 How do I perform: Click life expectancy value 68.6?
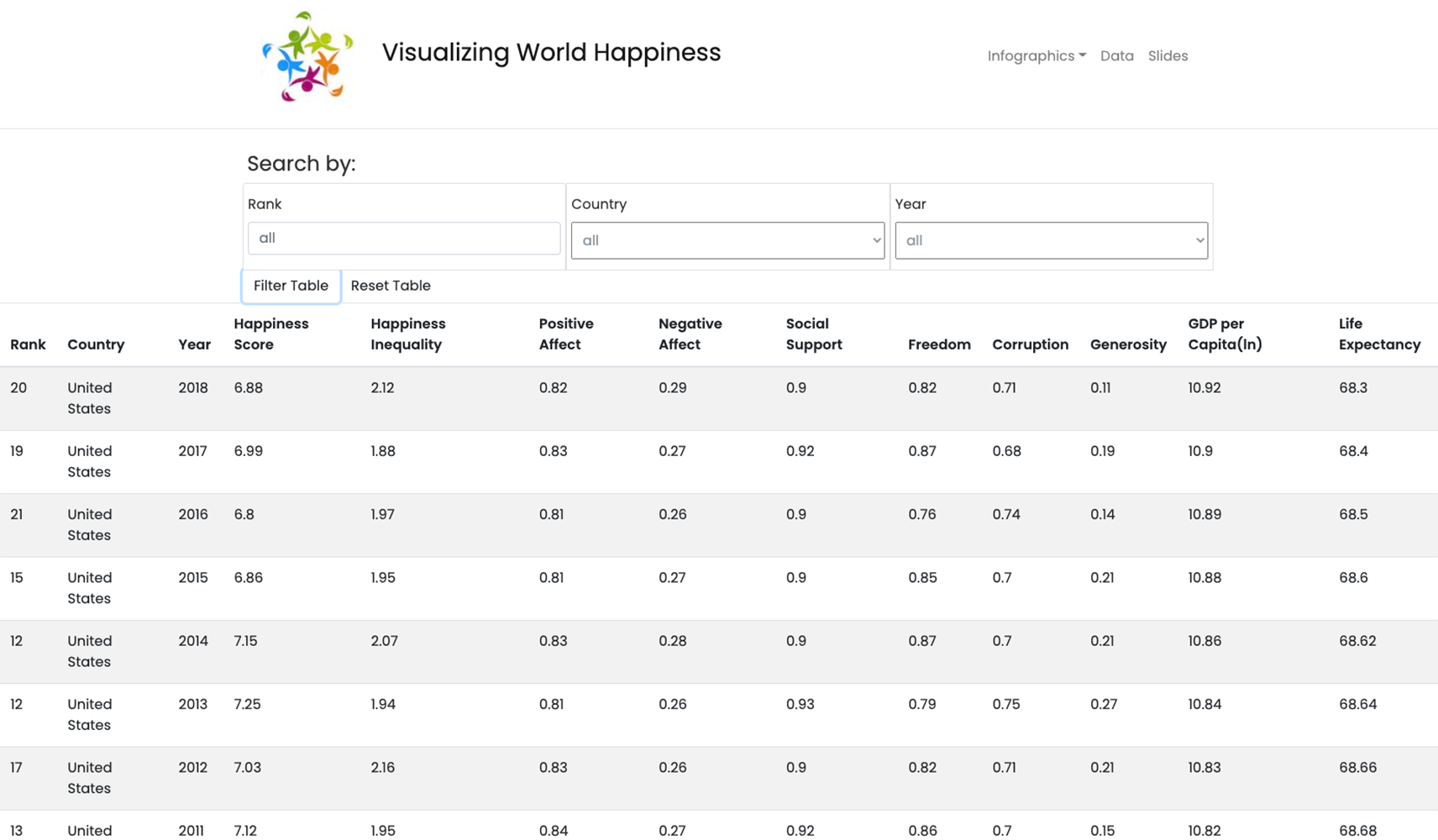tap(1353, 578)
